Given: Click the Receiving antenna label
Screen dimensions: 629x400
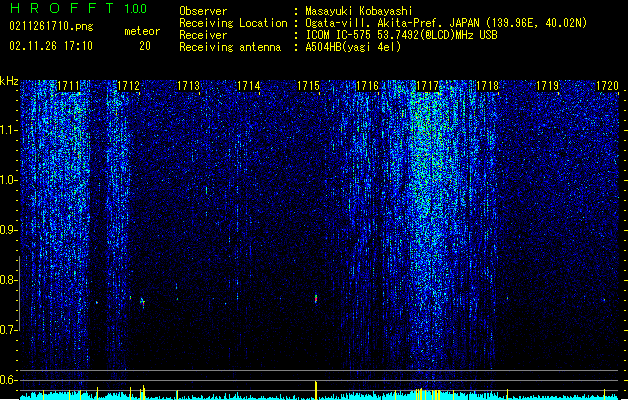Looking at the screenshot, I should pyautogui.click(x=230, y=47).
